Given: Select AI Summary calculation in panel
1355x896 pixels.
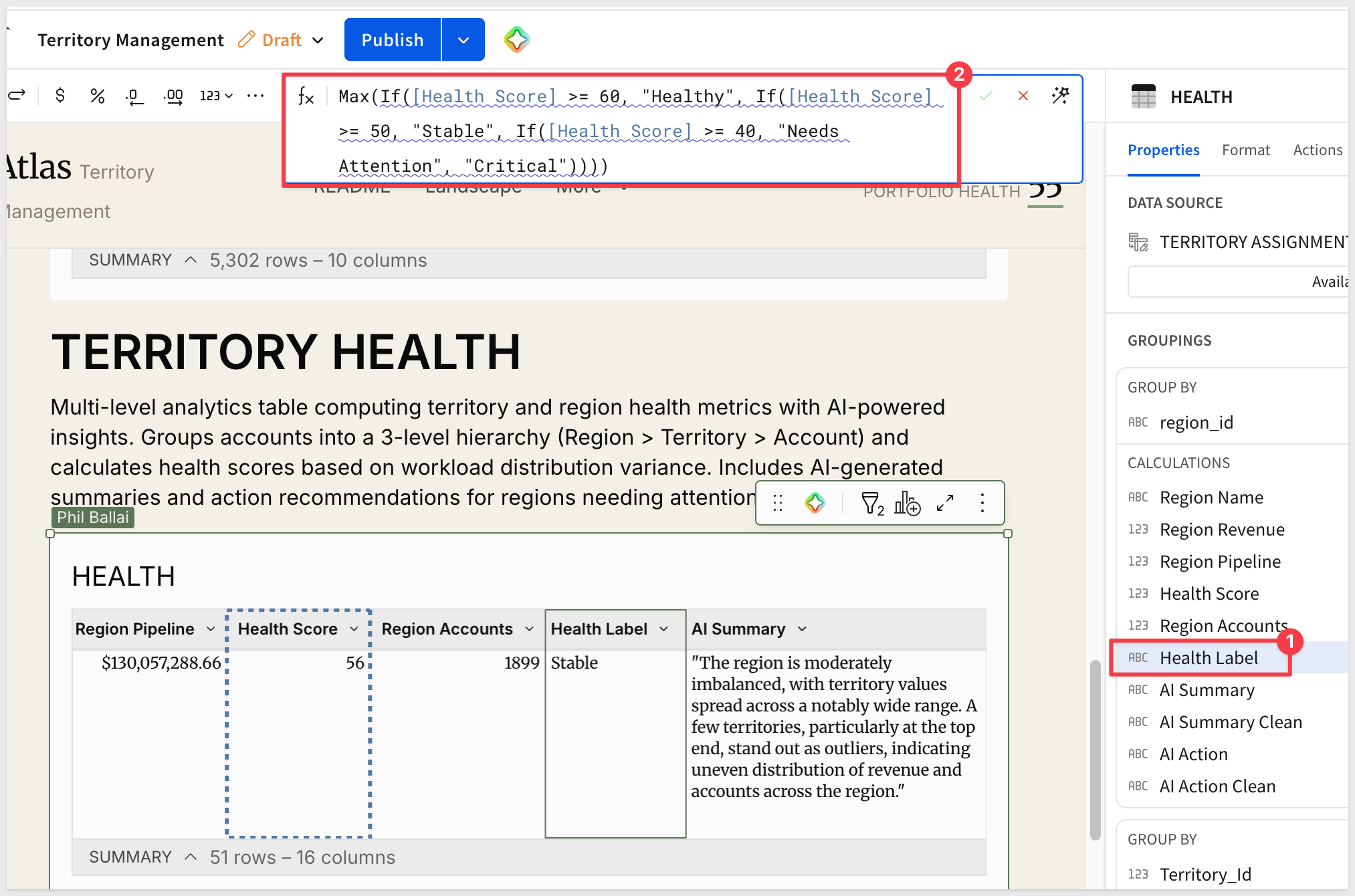Looking at the screenshot, I should (1207, 690).
